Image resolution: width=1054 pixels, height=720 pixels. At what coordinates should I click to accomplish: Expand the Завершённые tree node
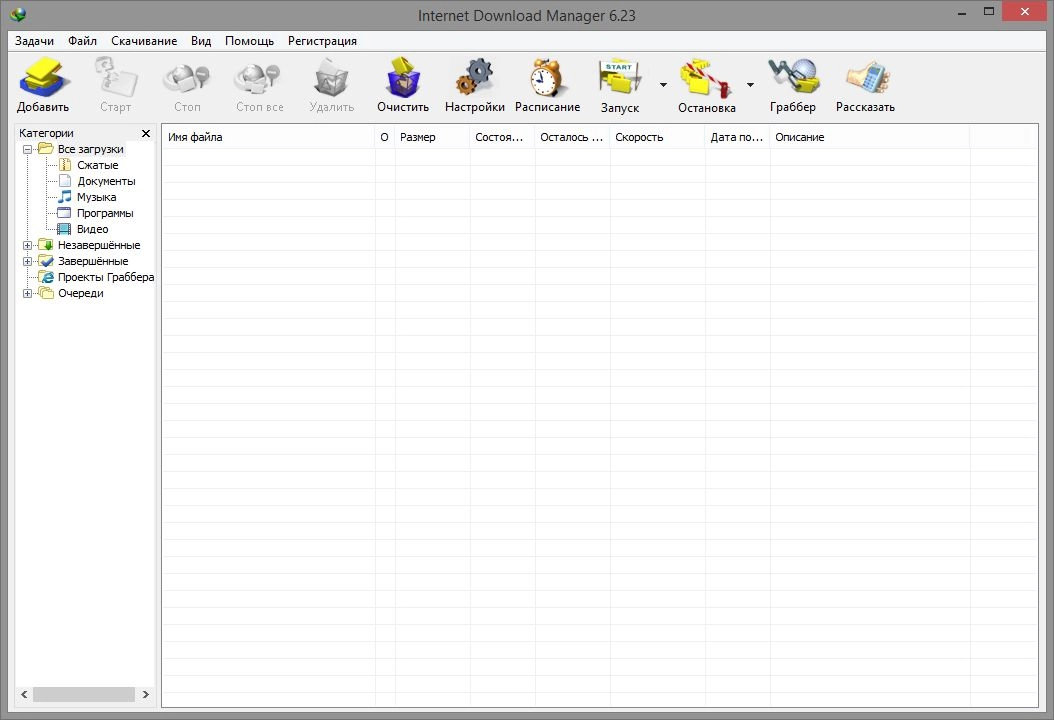[28, 262]
